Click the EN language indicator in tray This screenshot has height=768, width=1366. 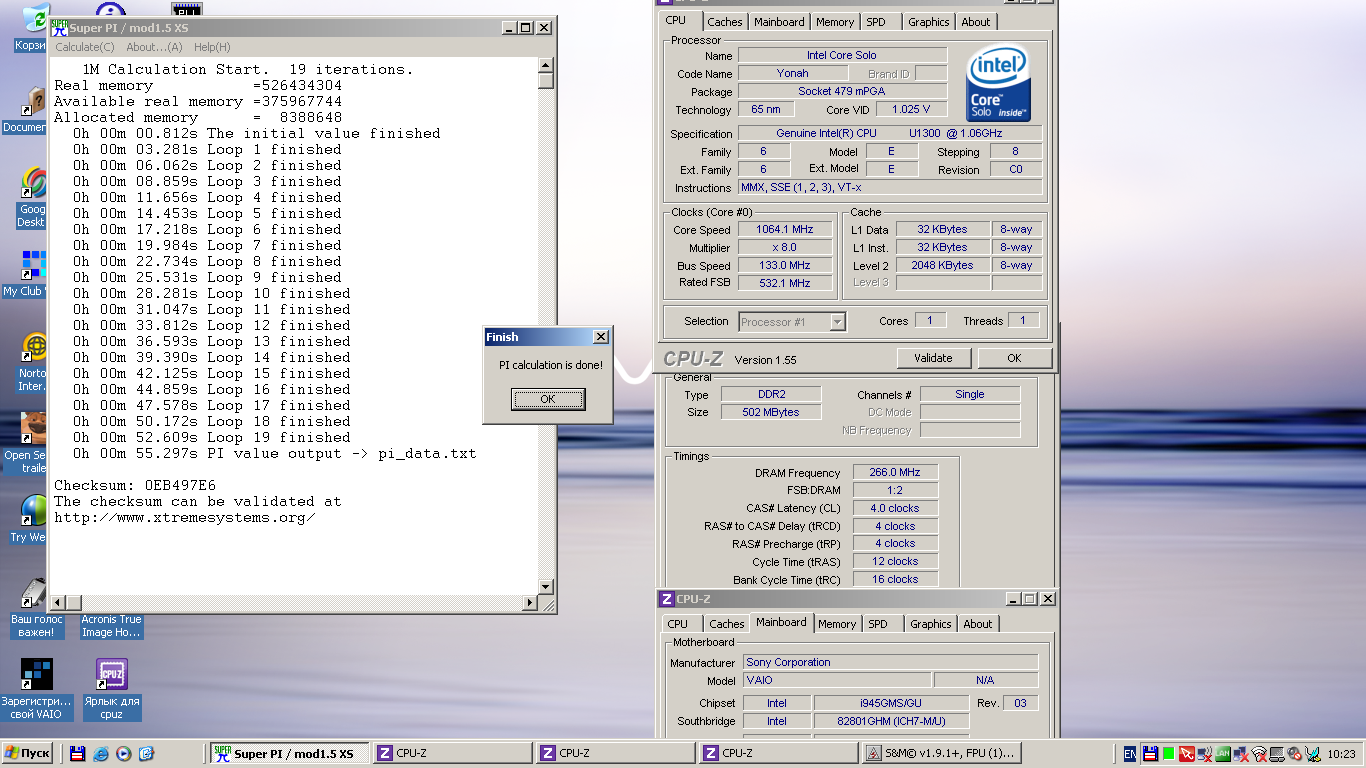click(x=1130, y=753)
